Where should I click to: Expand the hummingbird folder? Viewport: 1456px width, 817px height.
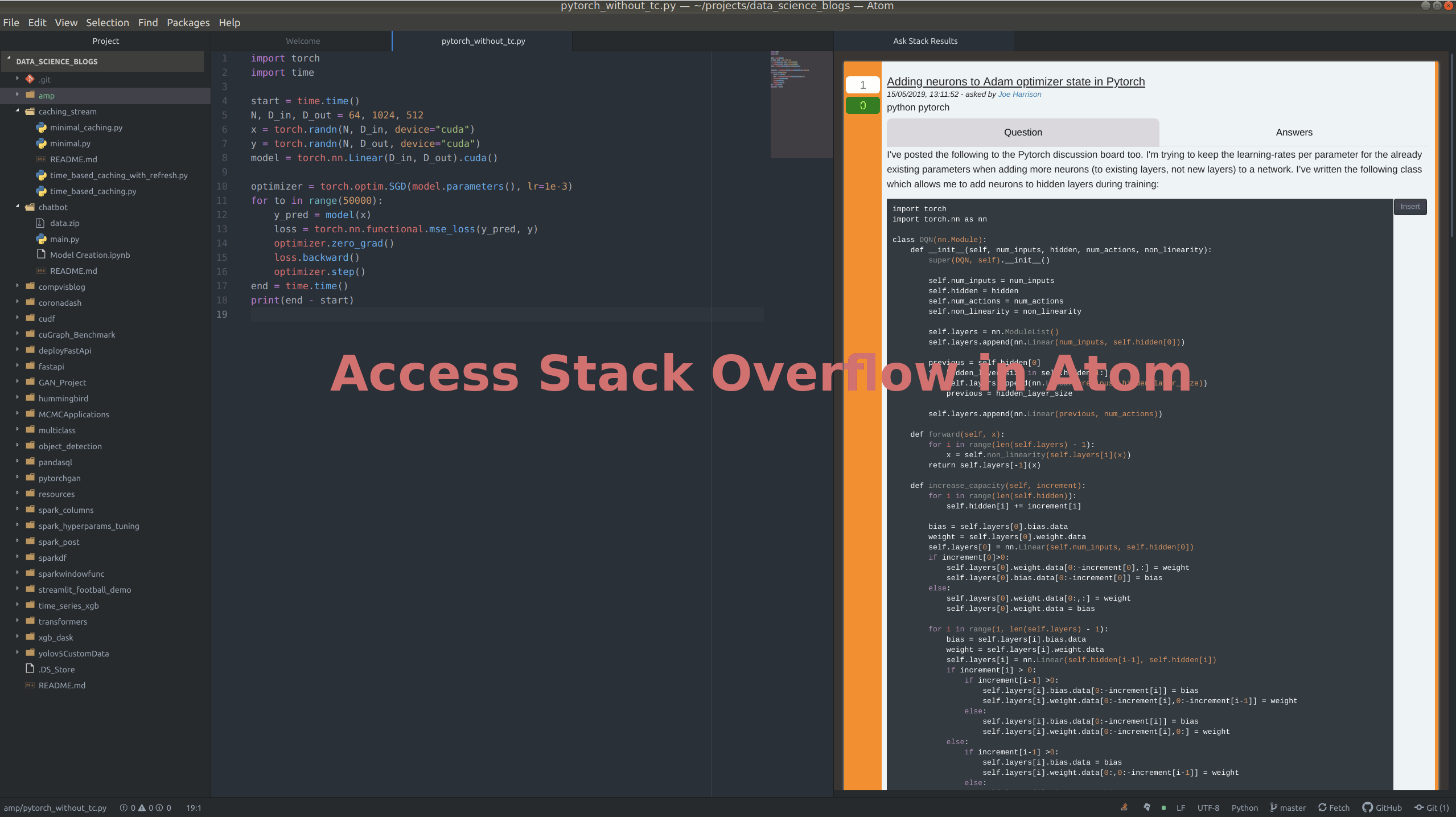coord(18,397)
